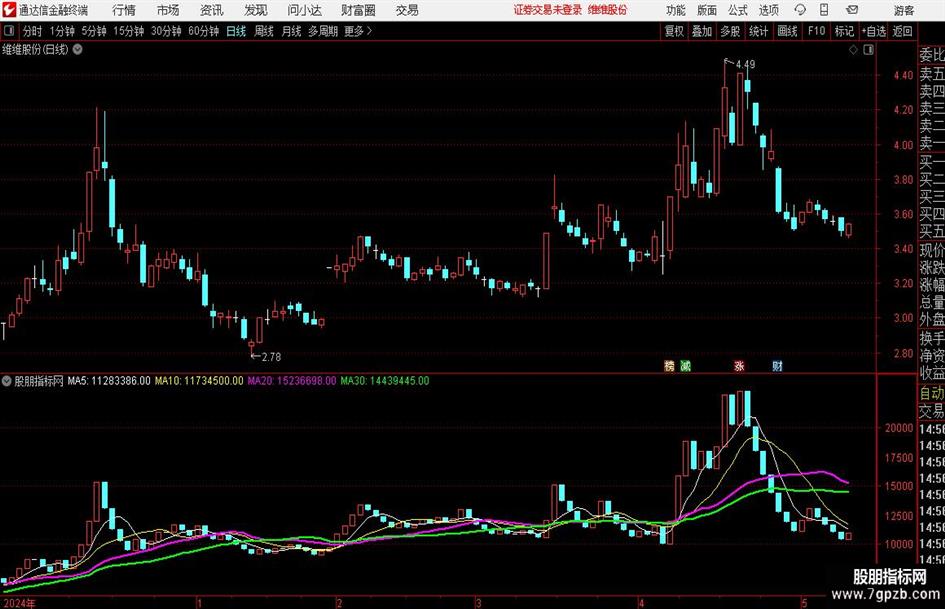Switch to 15分钟 chart period
The image size is (945, 609).
pos(129,31)
